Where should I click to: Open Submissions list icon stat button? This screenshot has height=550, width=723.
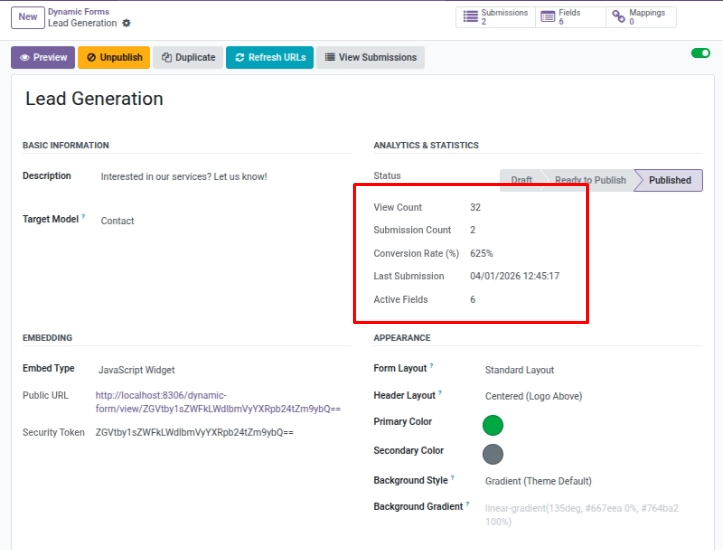[470, 17]
